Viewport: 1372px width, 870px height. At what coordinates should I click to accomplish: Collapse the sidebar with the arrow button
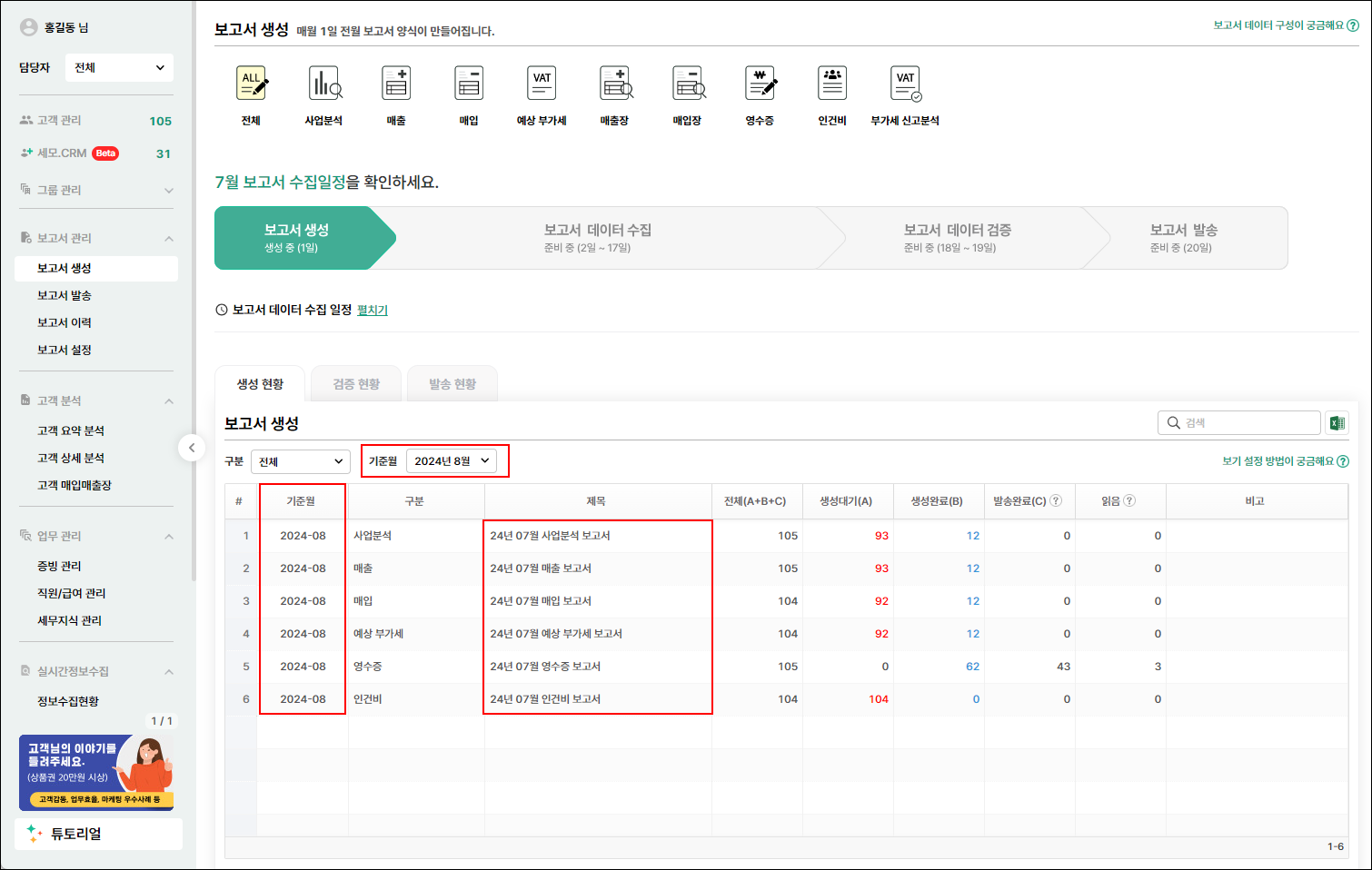[x=192, y=448]
